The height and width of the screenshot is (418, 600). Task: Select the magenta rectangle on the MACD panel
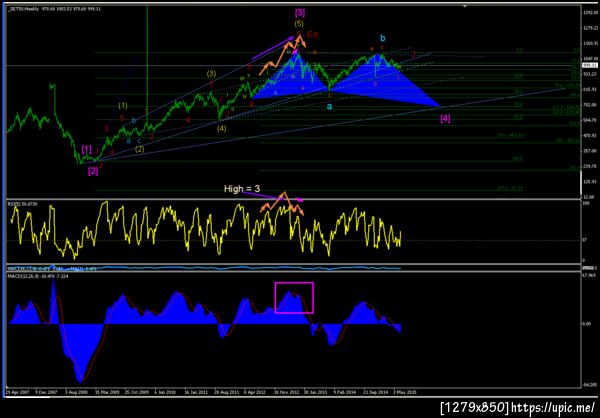[294, 298]
